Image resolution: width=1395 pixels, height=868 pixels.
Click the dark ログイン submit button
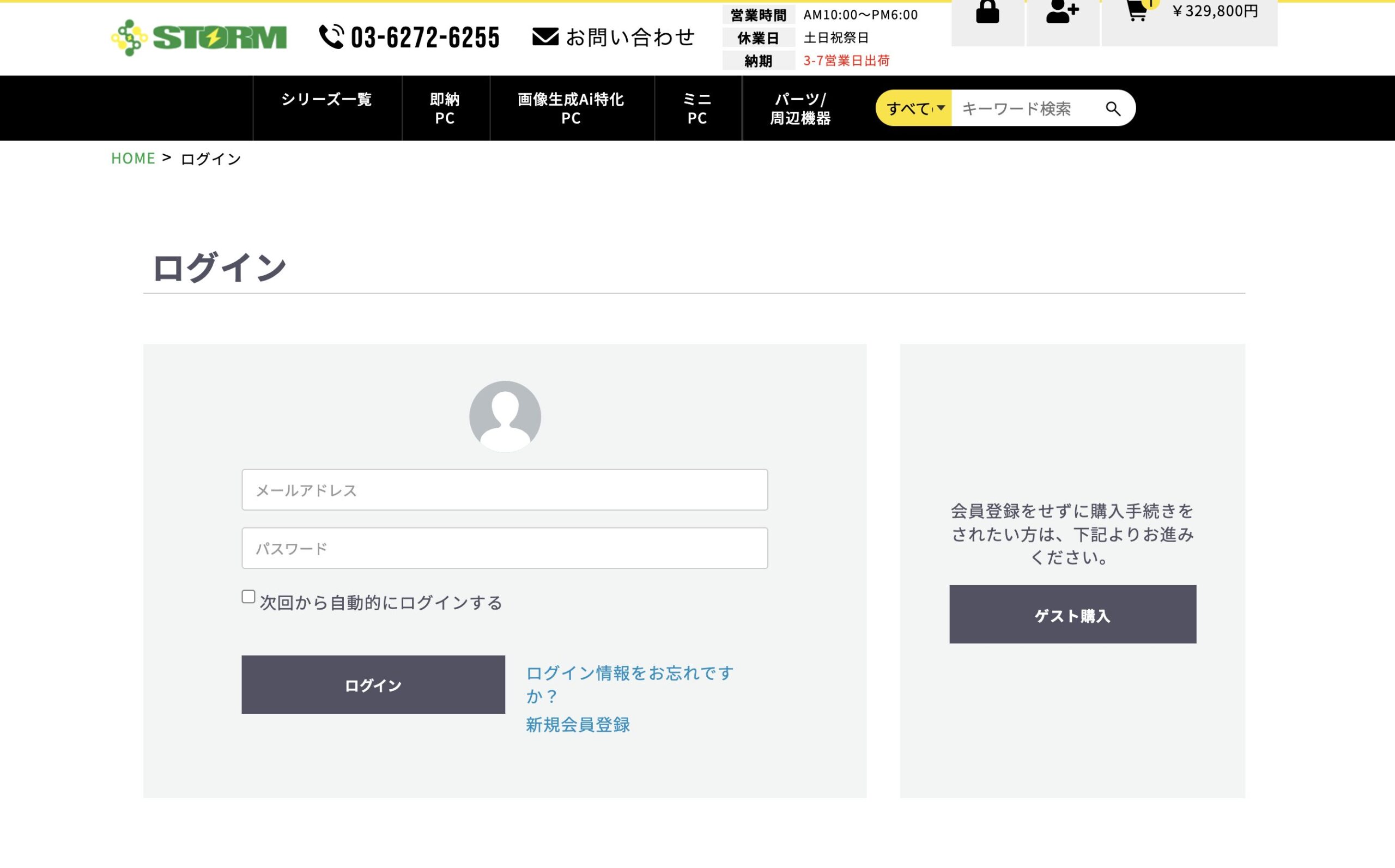click(373, 684)
